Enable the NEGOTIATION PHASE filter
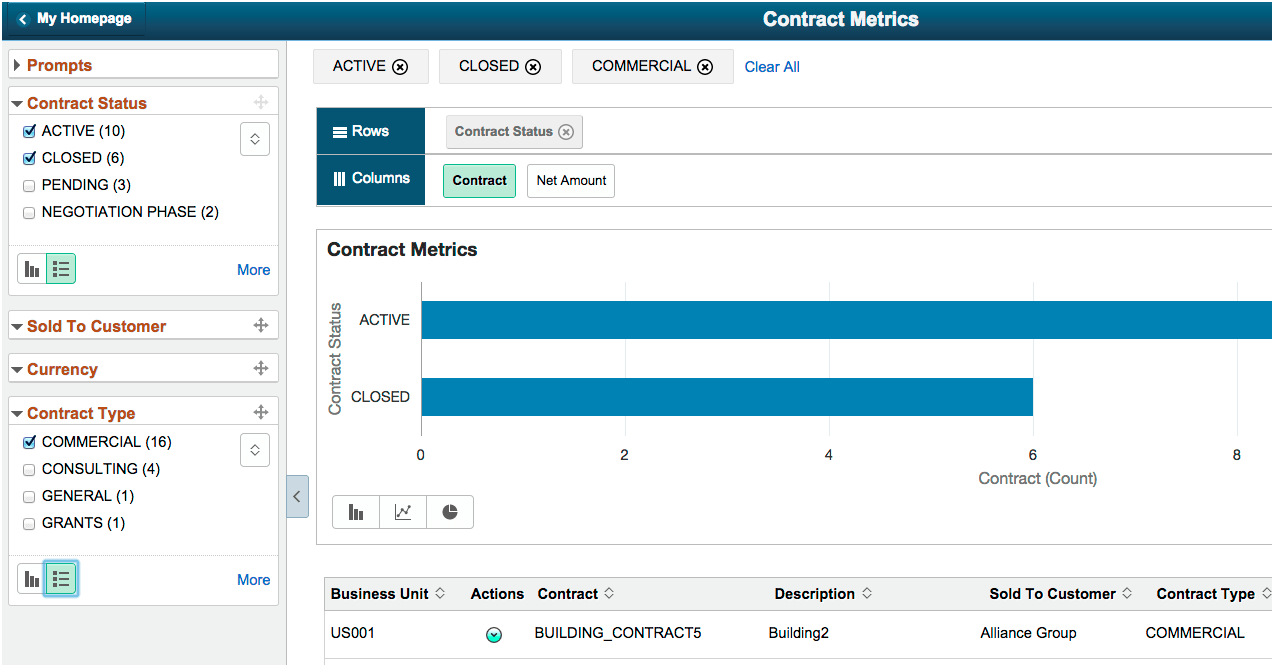The height and width of the screenshot is (667, 1274). [x=28, y=211]
